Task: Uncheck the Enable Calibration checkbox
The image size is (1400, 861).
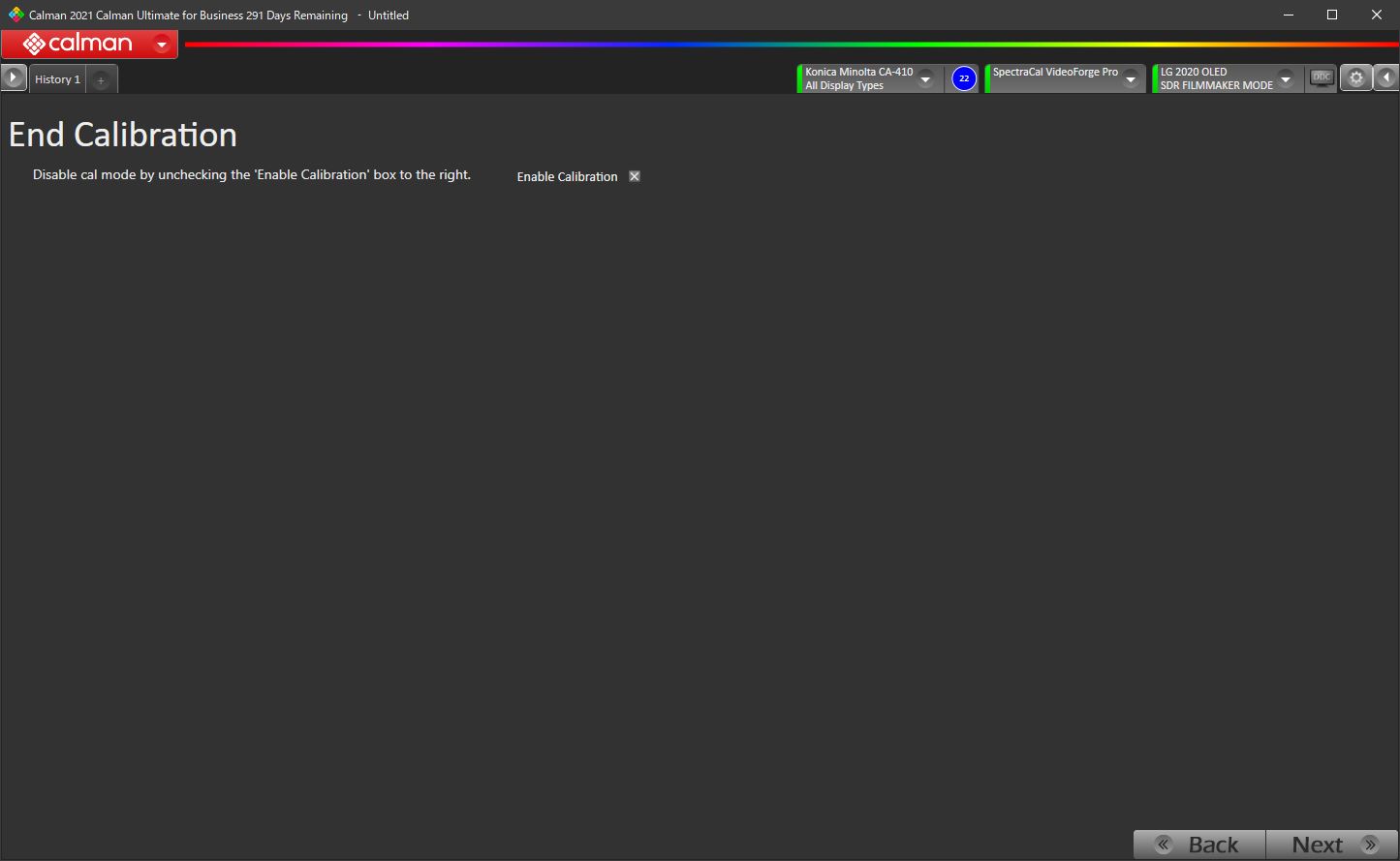Action: (635, 176)
